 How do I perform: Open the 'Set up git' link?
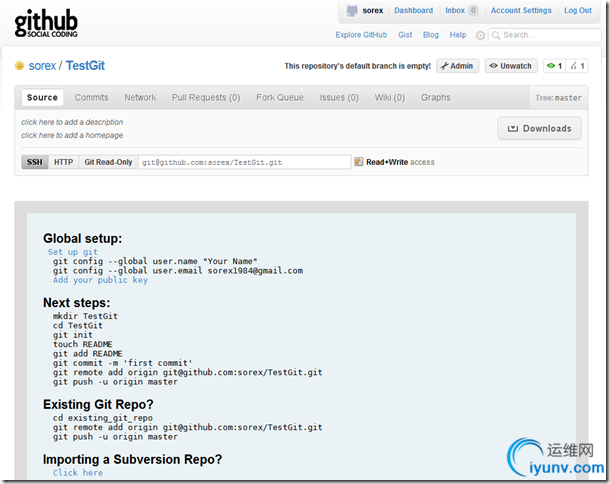click(x=73, y=252)
